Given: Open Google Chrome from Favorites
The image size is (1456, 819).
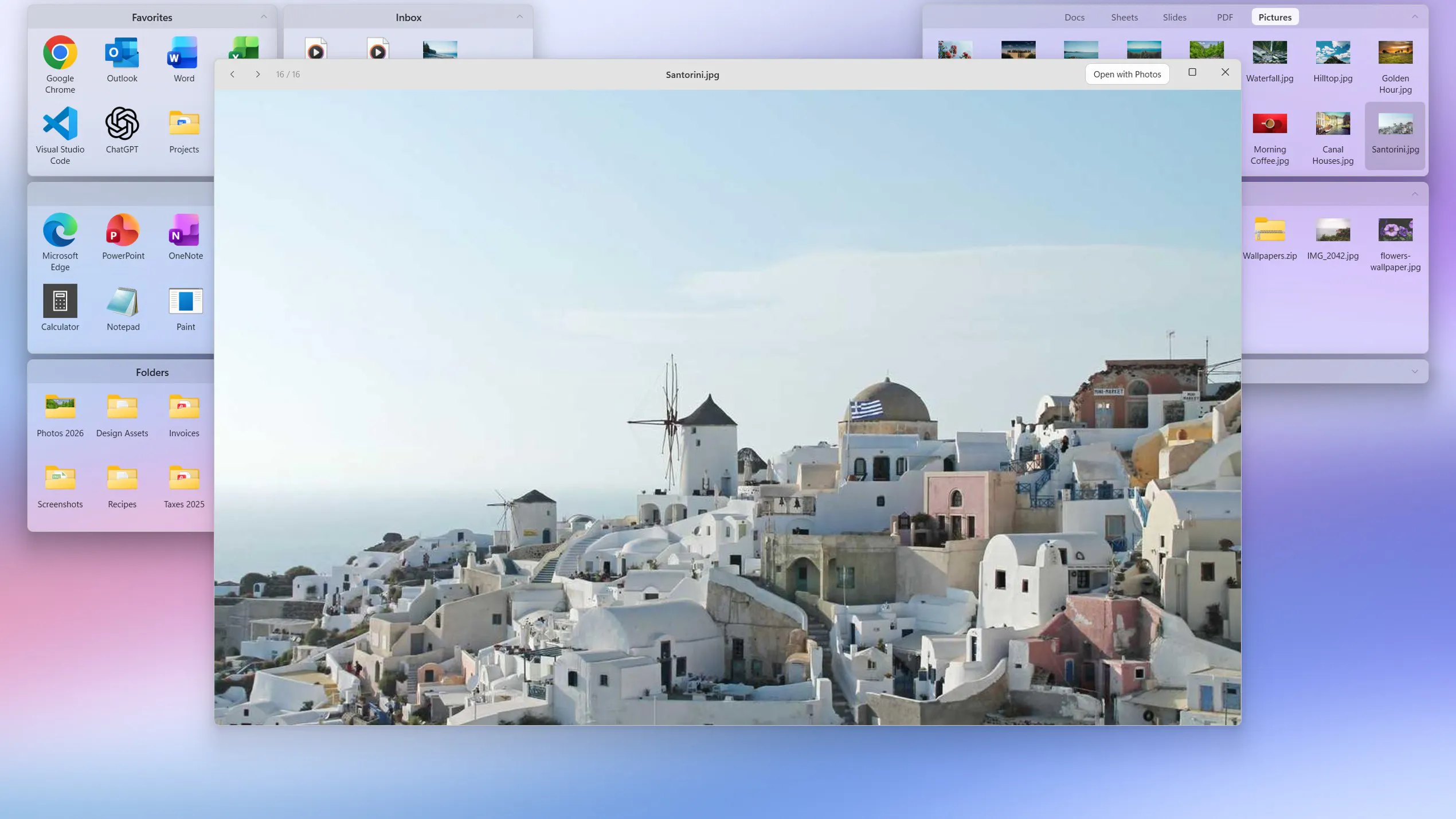Looking at the screenshot, I should 60,64.
